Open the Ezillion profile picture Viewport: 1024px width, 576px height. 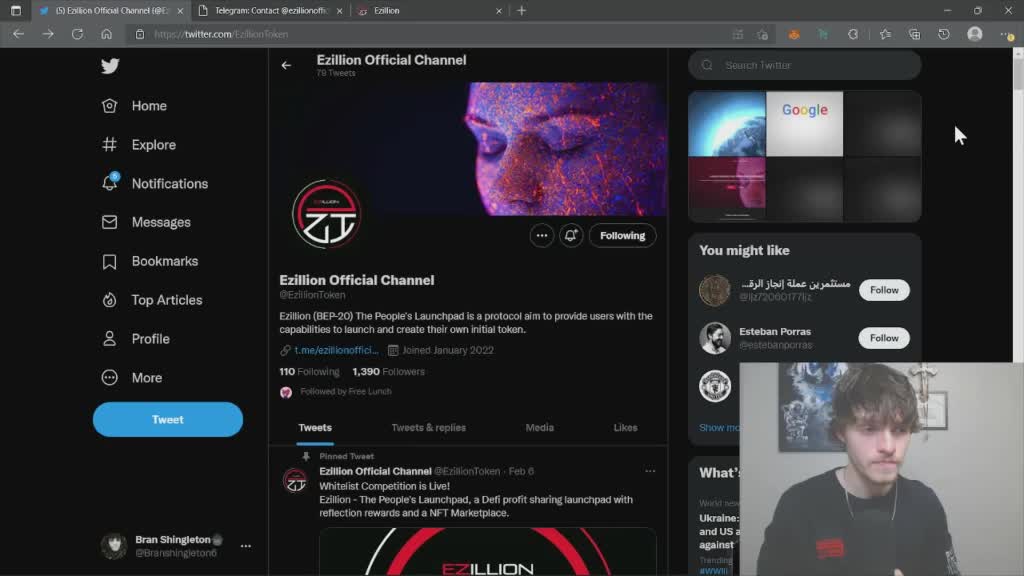(x=327, y=214)
